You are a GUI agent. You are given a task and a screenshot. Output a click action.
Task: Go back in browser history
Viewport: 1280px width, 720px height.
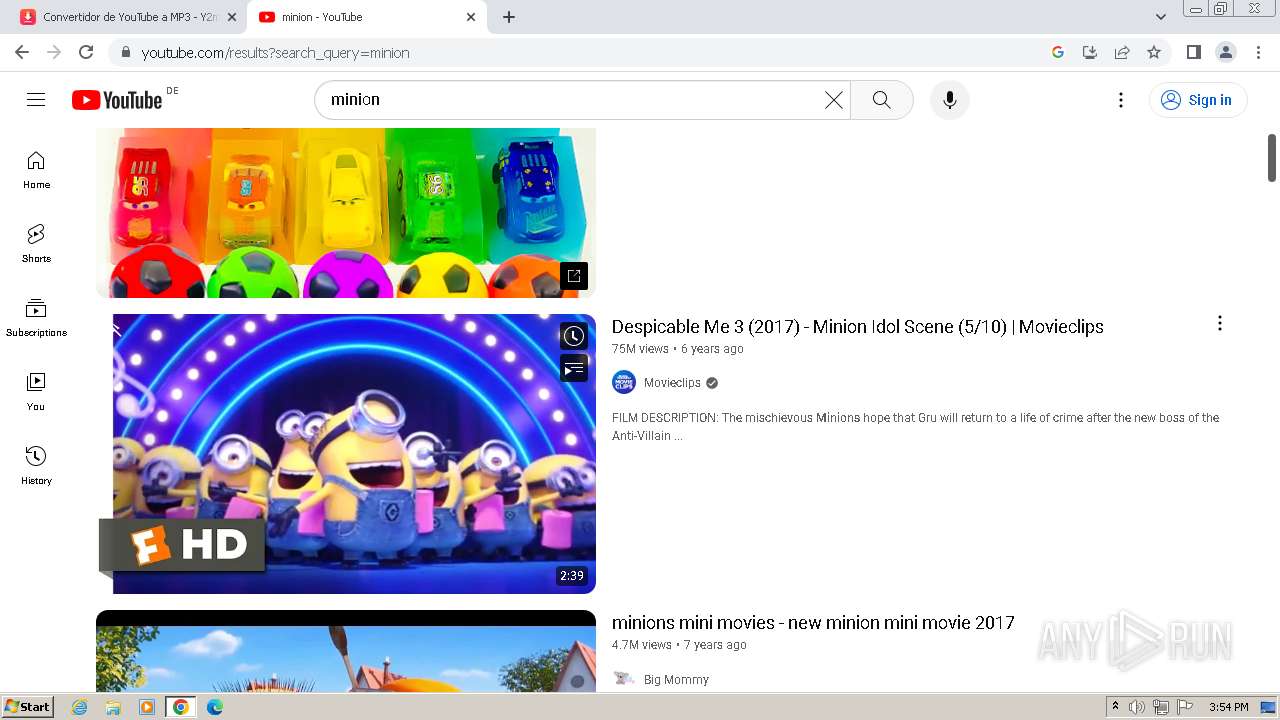[x=22, y=52]
